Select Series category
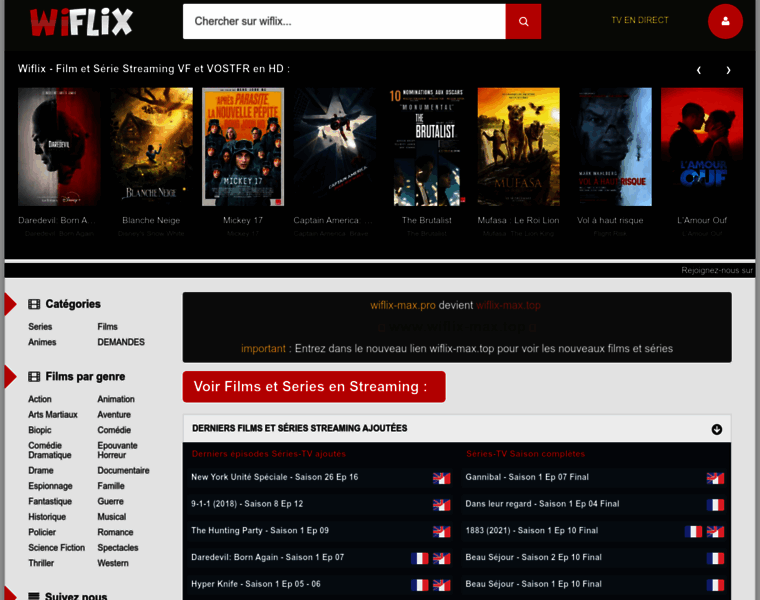The image size is (760, 600). click(40, 327)
